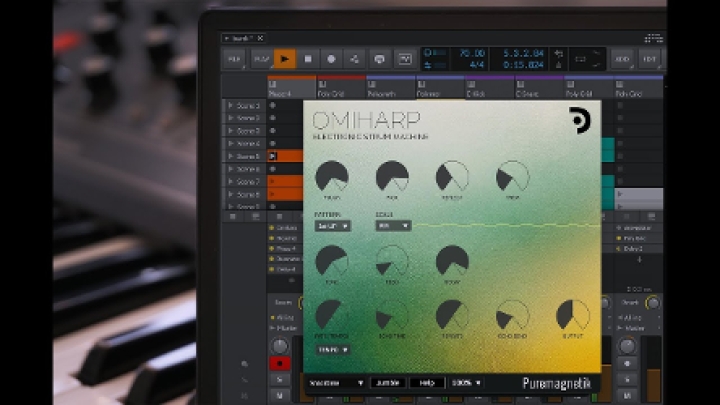Click the circular logo icon in Omiharp's corner
Viewport: 720px width, 405px height.
(x=580, y=120)
